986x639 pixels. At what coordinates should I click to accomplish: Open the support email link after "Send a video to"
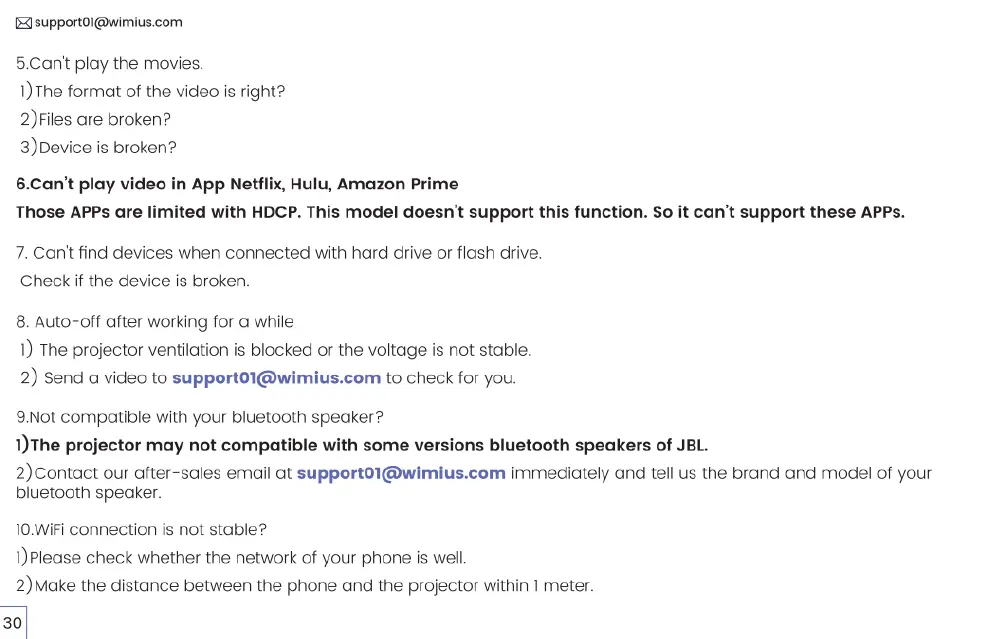pyautogui.click(x=276, y=378)
